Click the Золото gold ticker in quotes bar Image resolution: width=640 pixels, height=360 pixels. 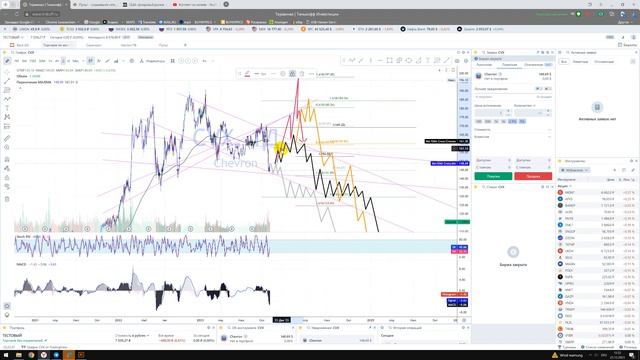[x=480, y=29]
